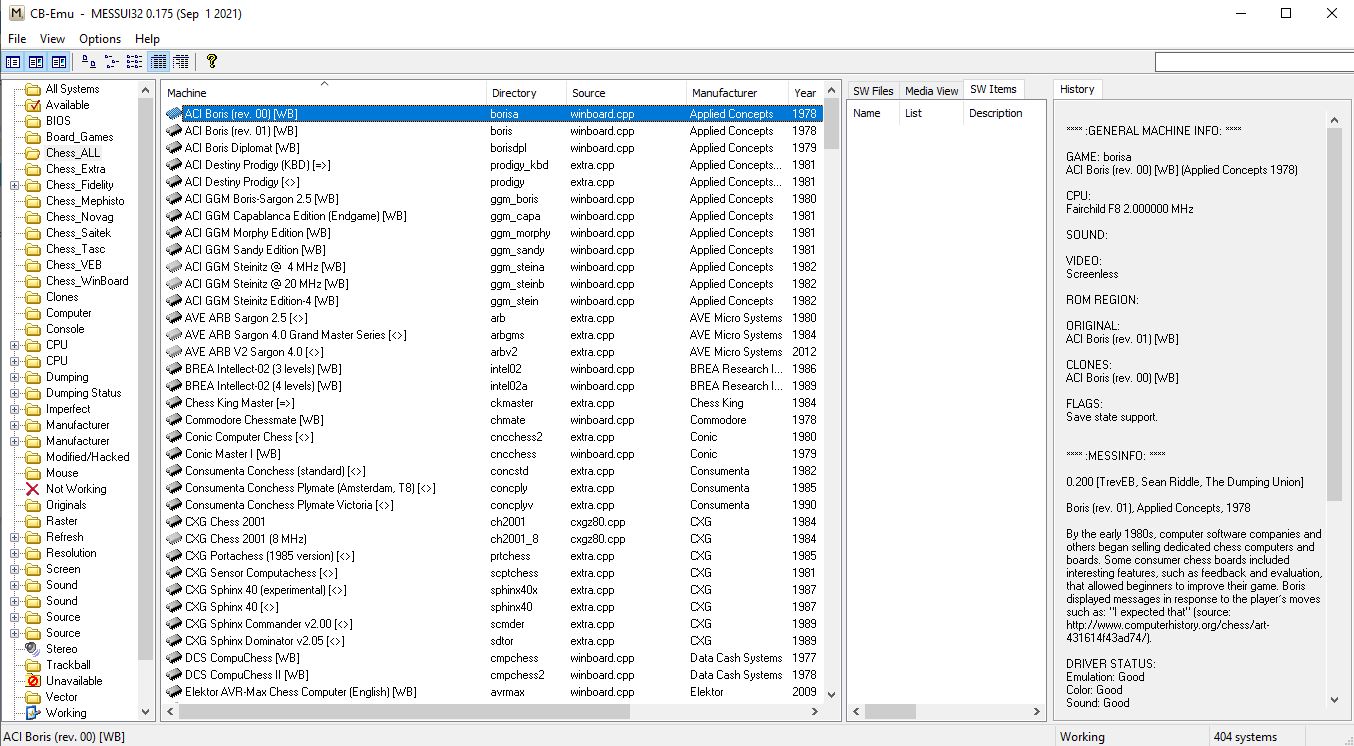Click the chip icon of BREA Intellect-02 (4 levels)

pos(174,386)
